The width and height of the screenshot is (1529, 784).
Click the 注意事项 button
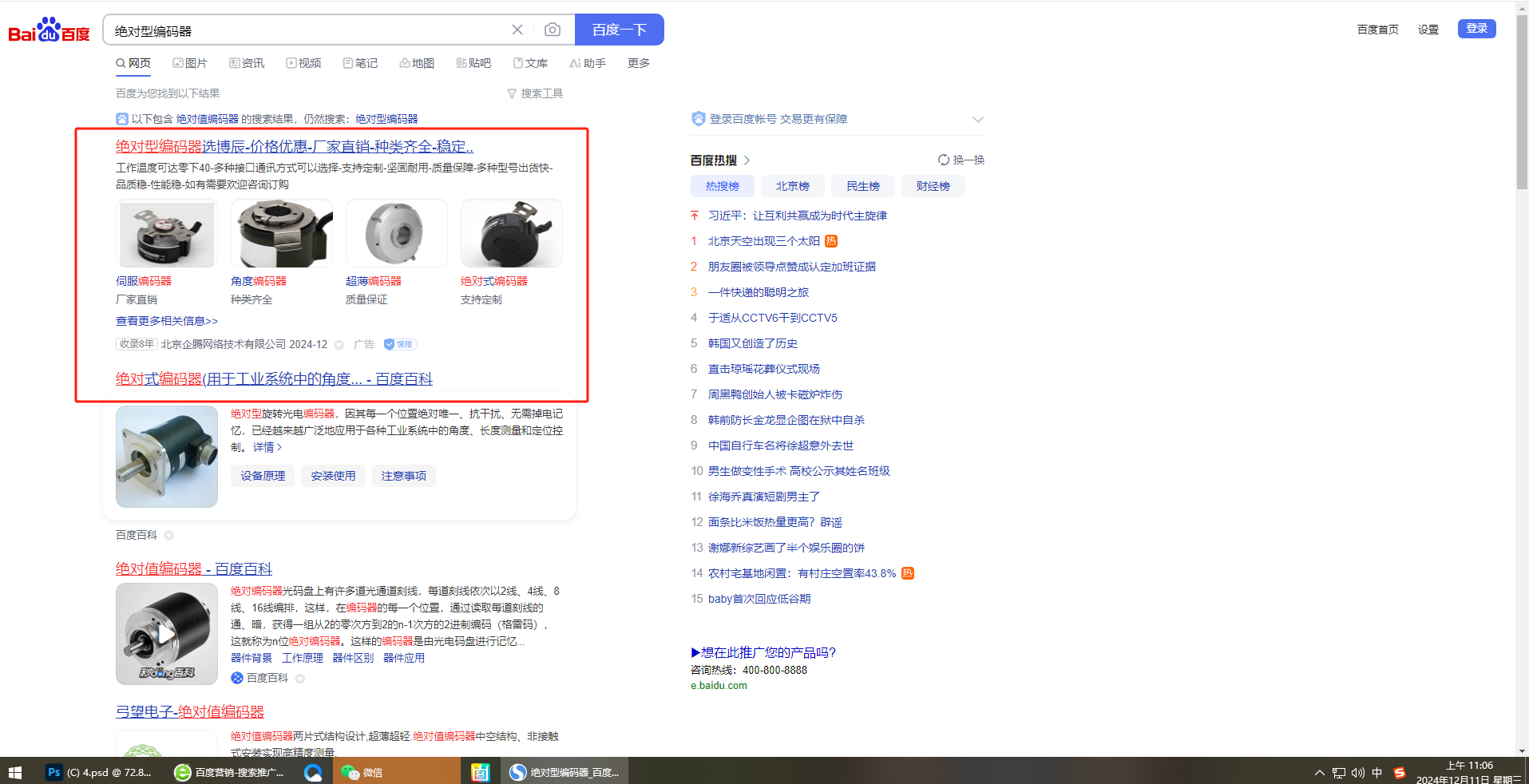403,476
